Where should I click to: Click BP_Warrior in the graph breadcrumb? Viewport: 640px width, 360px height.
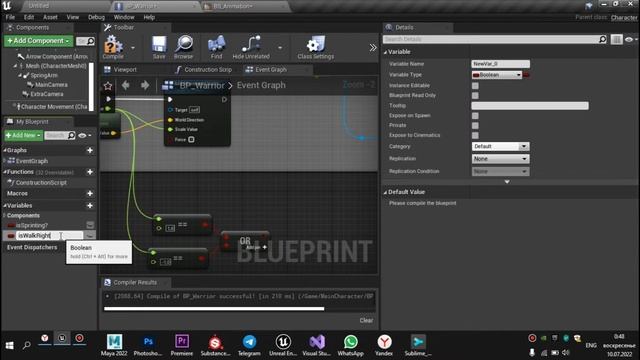click(x=202, y=85)
